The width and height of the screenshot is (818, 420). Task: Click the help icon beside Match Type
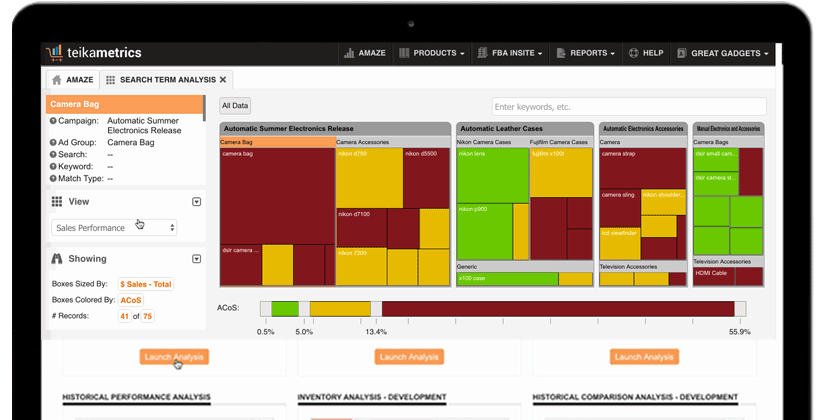(53, 178)
